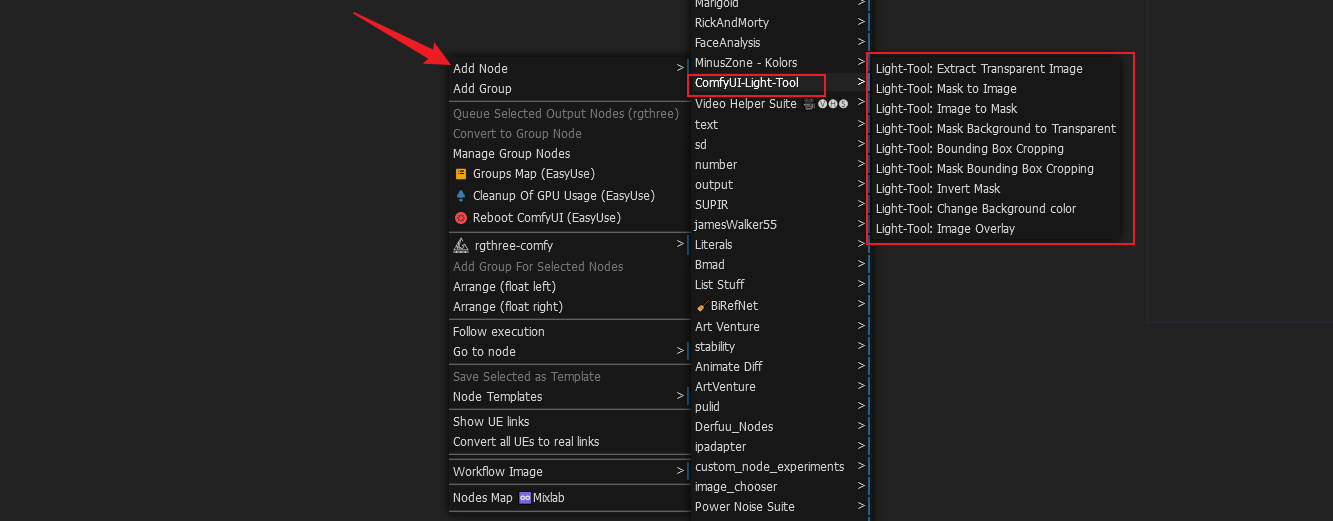This screenshot has height=521, width=1333.
Task: Open the List Stuff category
Action: [x=779, y=285]
